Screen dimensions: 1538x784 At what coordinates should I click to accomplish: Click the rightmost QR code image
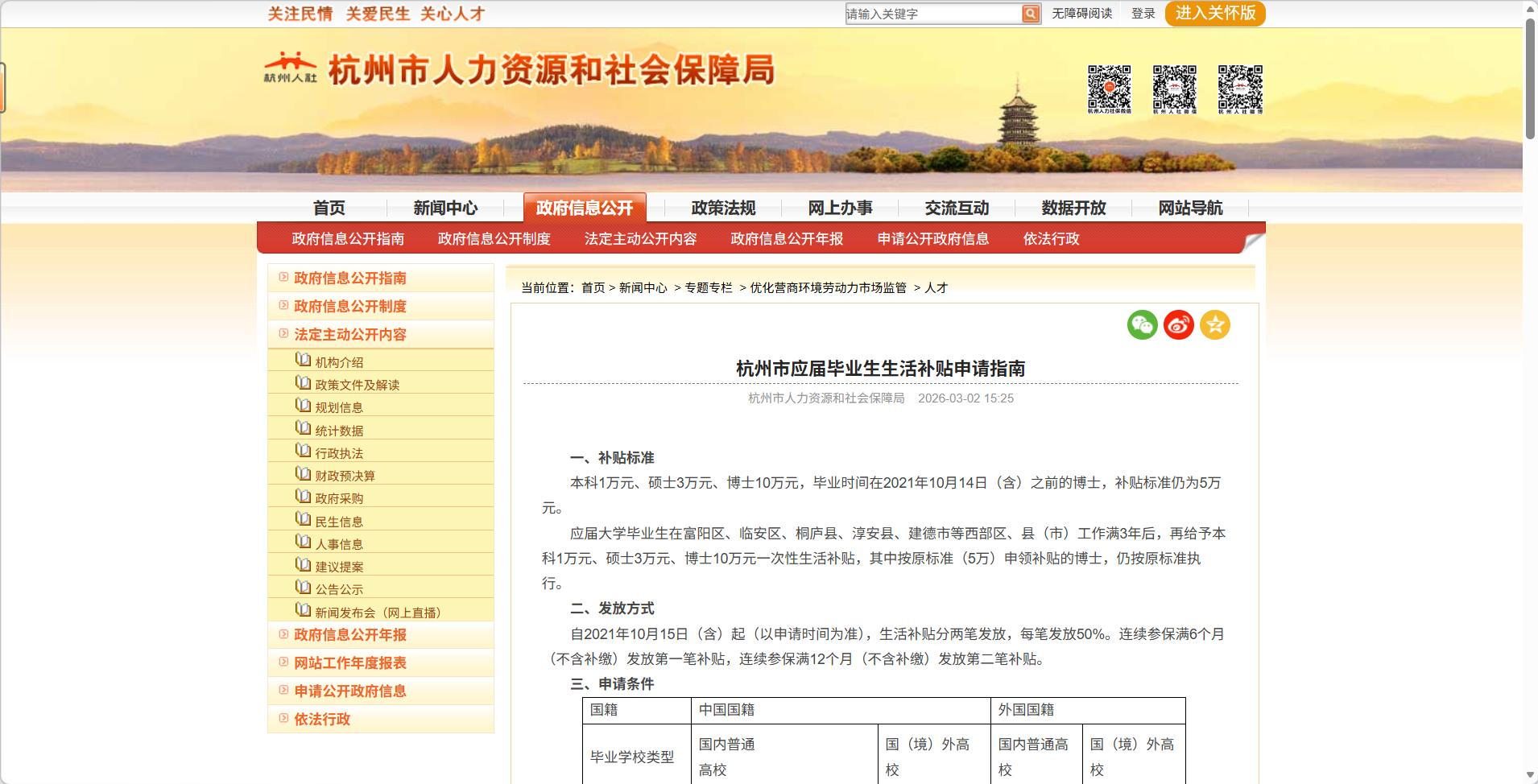click(x=1240, y=88)
